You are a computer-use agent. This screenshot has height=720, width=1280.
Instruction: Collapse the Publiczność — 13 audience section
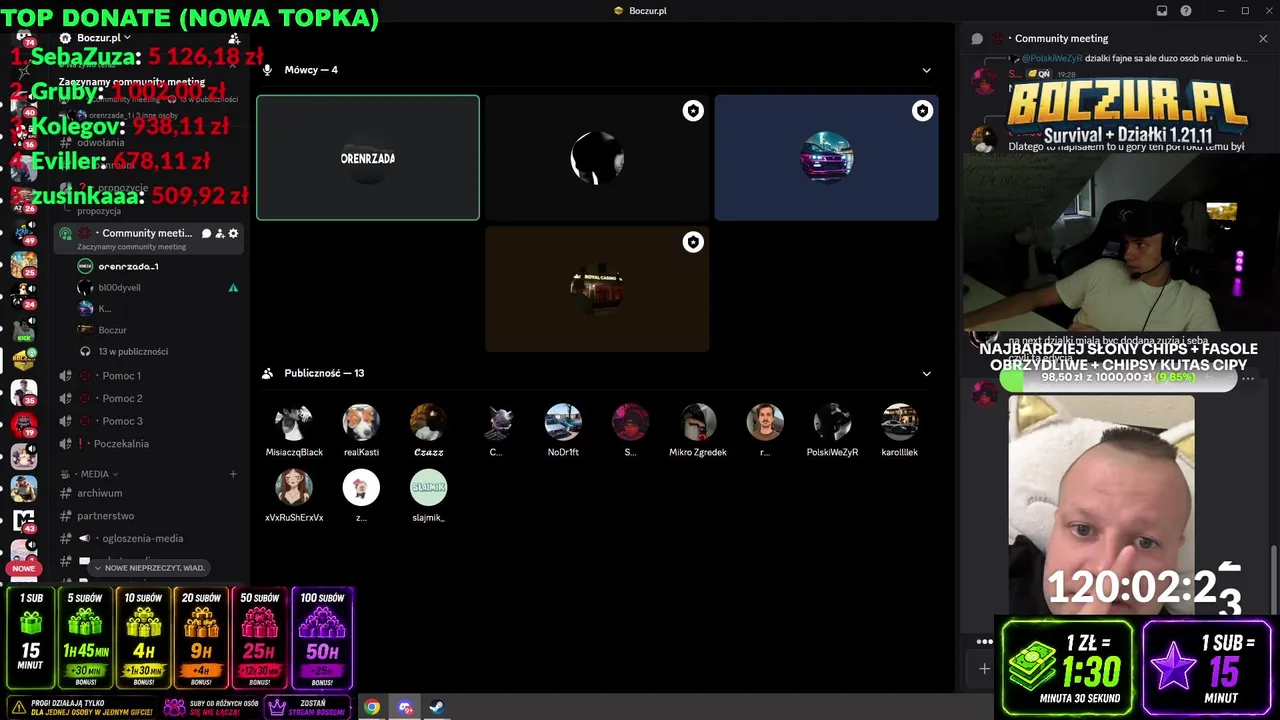(x=926, y=374)
